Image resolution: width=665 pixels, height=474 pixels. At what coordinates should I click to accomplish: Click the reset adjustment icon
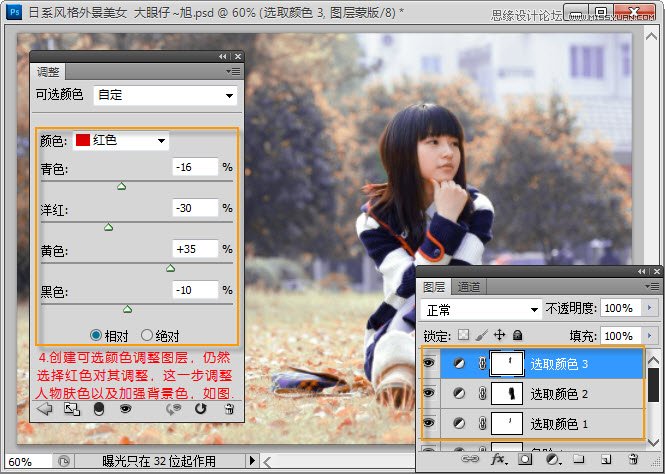[201, 409]
